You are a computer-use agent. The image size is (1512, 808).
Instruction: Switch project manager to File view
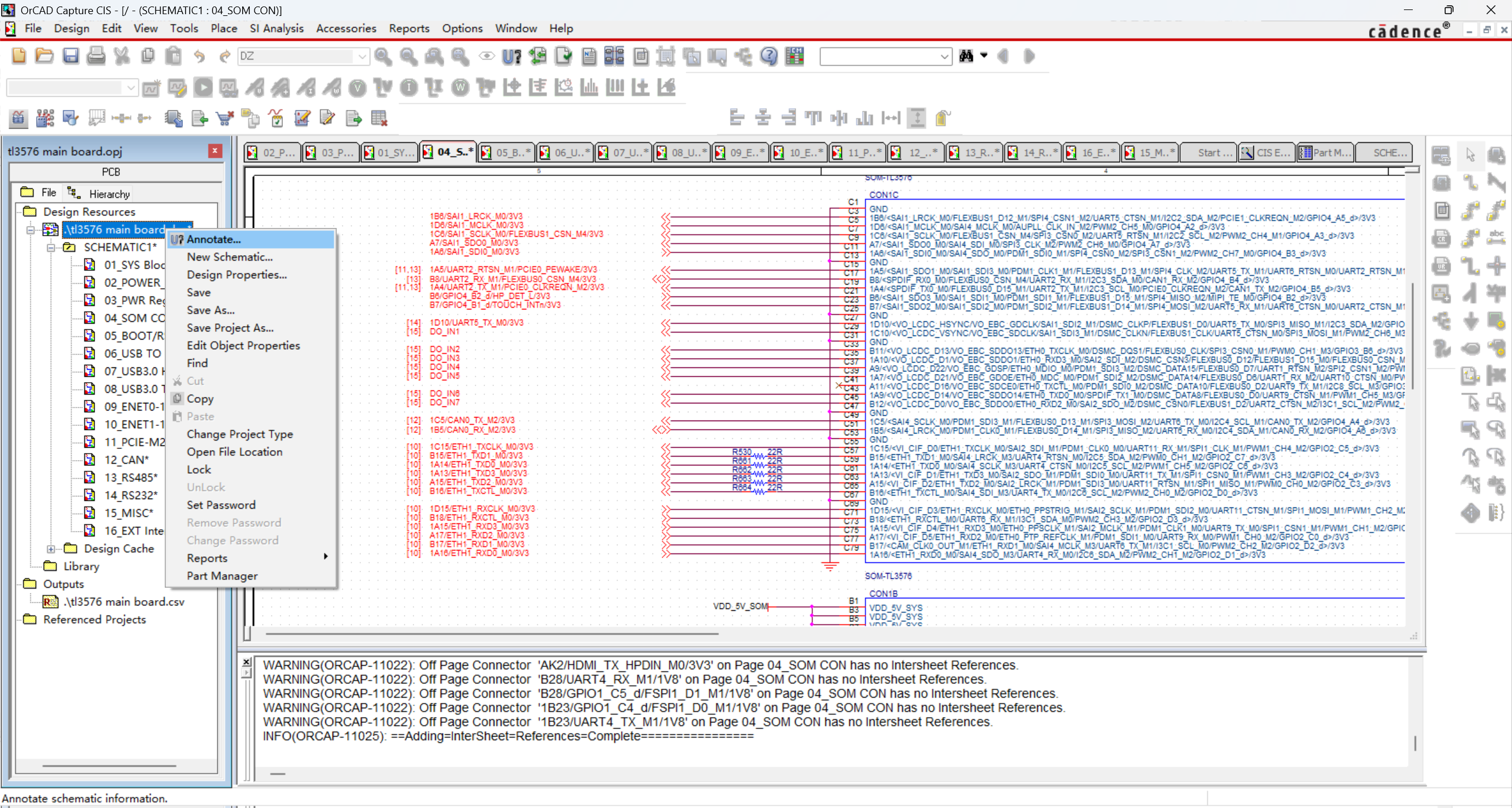[x=39, y=193]
